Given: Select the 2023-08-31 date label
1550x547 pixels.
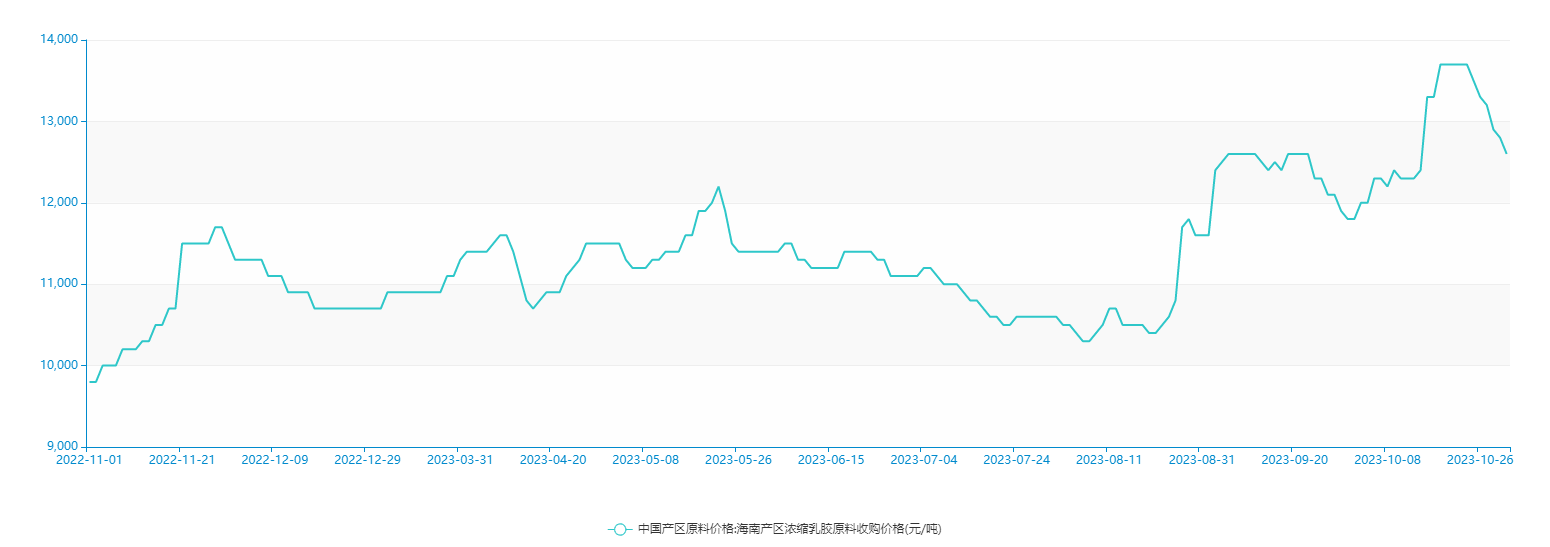Looking at the screenshot, I should coord(1201,460).
